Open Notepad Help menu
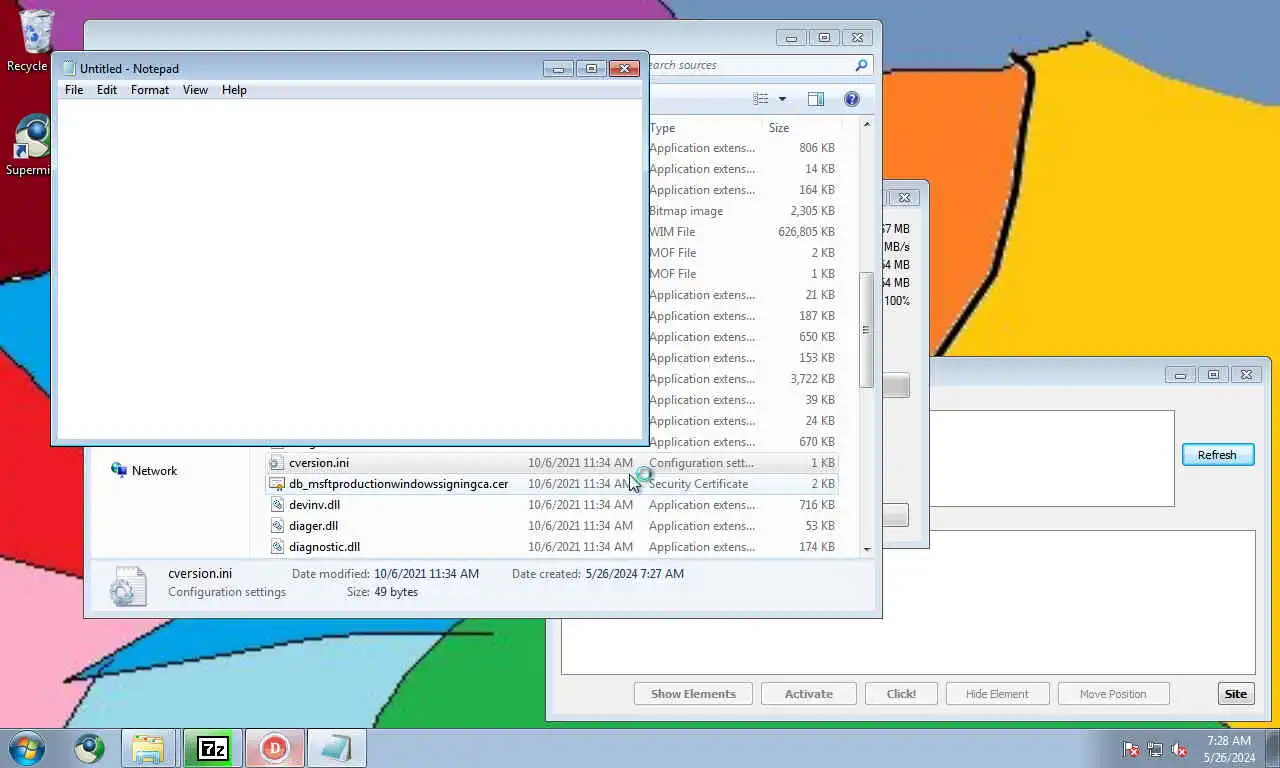This screenshot has height=768, width=1280. click(x=234, y=90)
